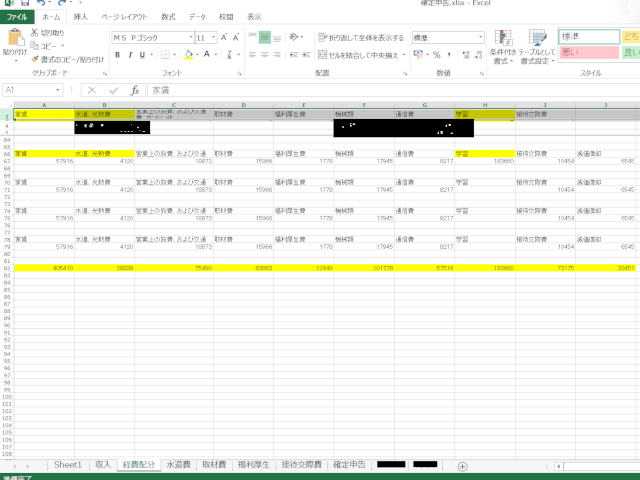The width and height of the screenshot is (640, 480).
Task: Click the Save icon in quick access toolbar
Action: click(x=25, y=3)
